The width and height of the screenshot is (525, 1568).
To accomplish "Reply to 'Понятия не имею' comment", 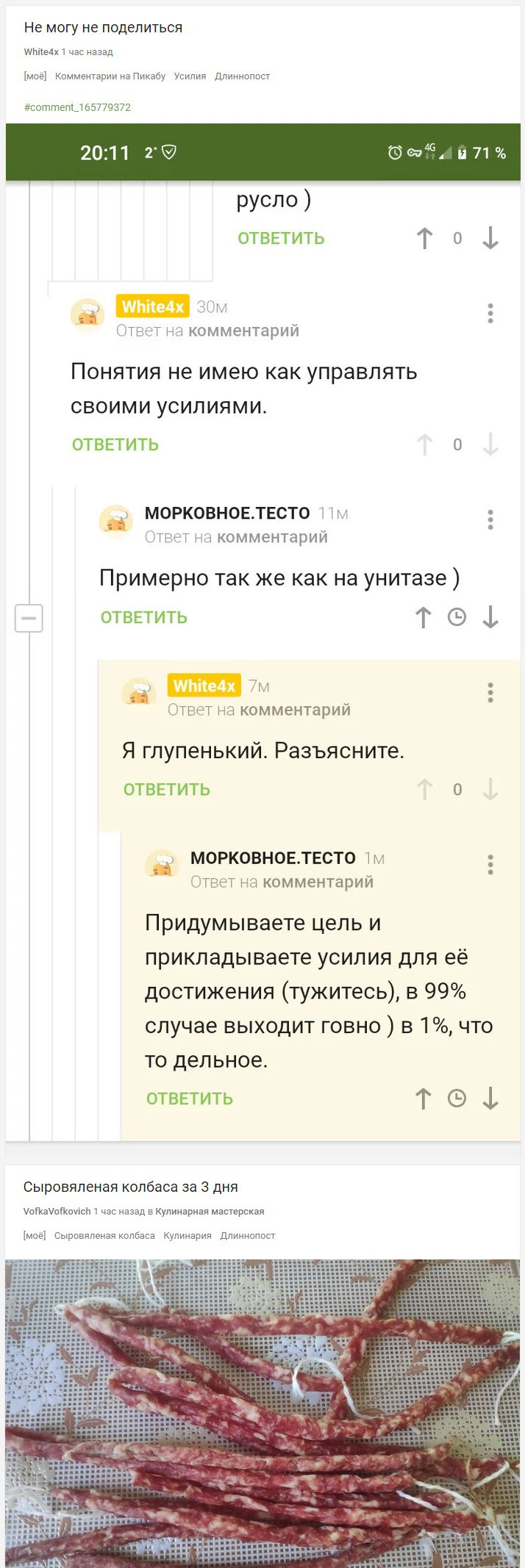I will pyautogui.click(x=115, y=445).
